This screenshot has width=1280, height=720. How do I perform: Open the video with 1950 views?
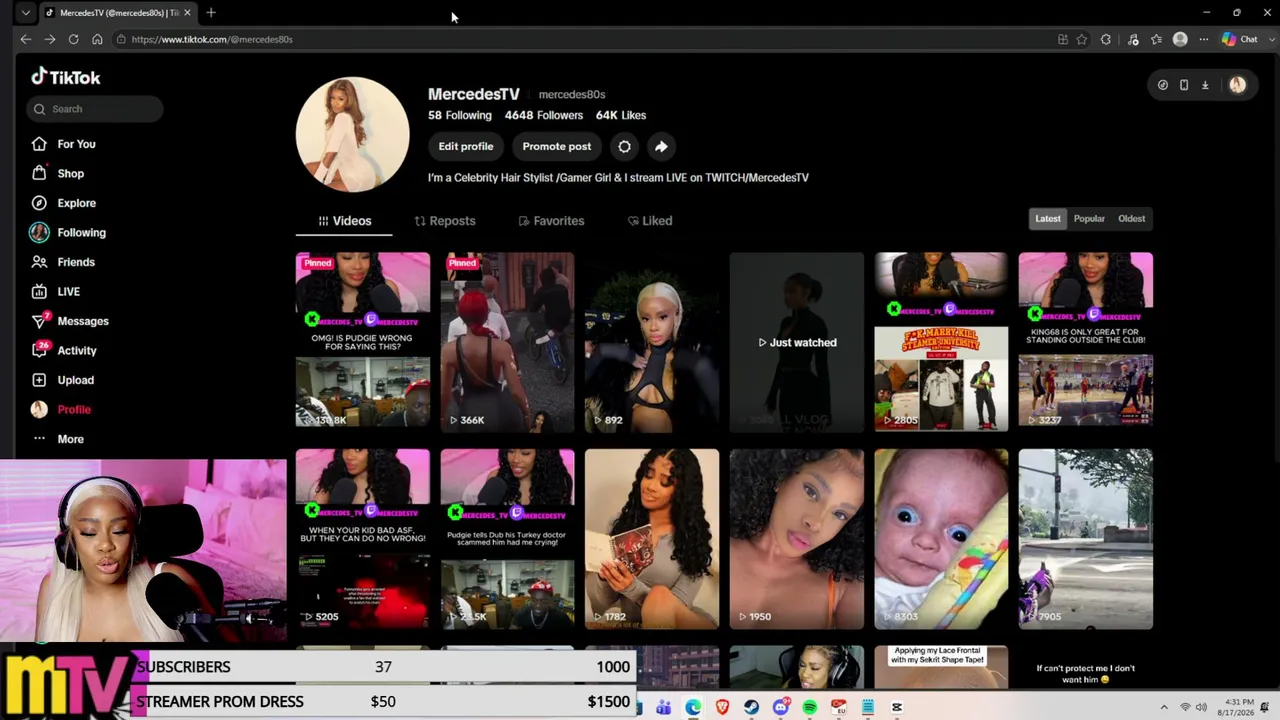point(796,539)
